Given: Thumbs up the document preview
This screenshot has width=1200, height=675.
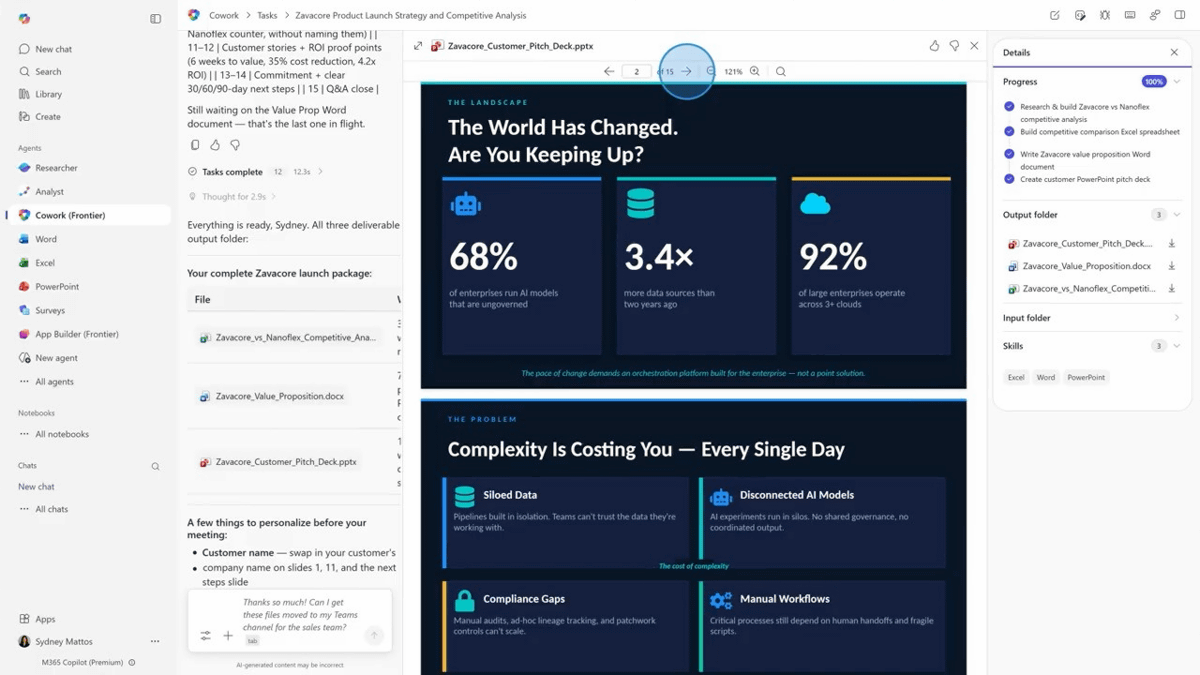Looking at the screenshot, I should (934, 46).
